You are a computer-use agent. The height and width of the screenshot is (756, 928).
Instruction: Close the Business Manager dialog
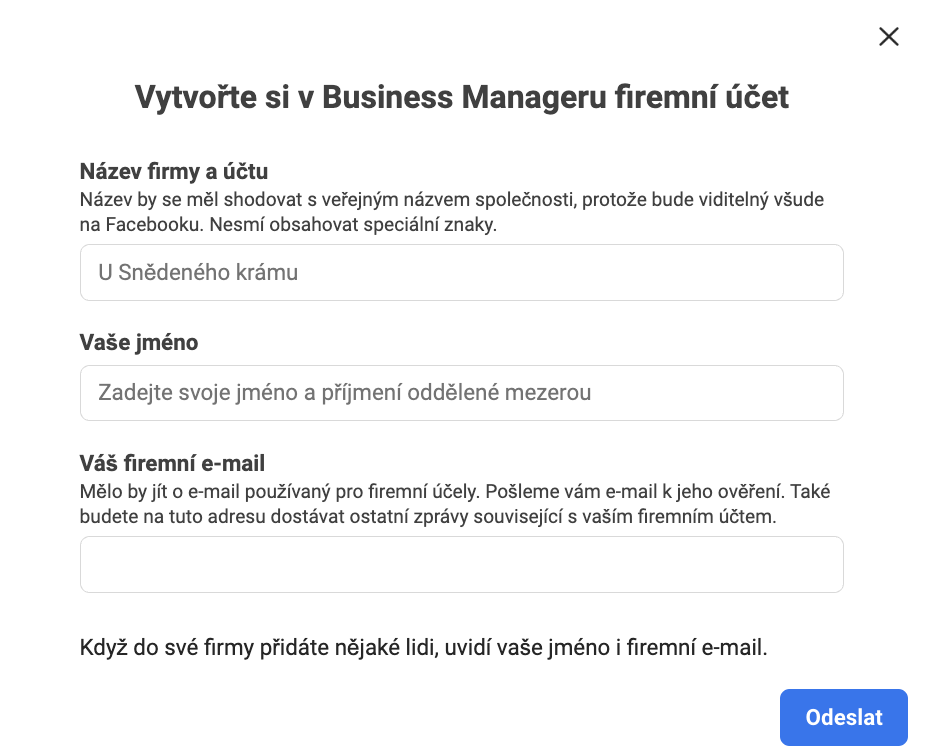888,37
